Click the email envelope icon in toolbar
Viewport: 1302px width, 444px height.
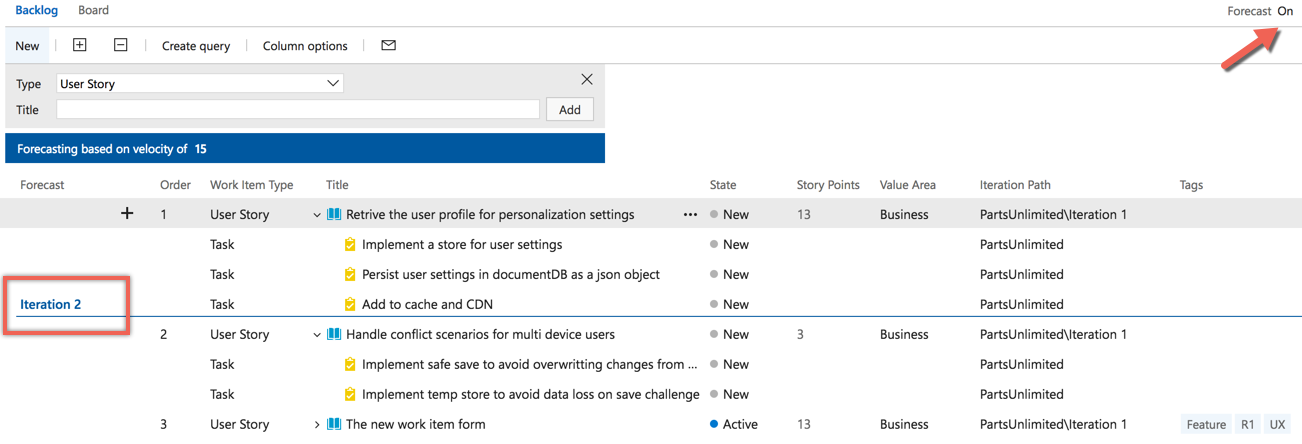click(x=388, y=45)
